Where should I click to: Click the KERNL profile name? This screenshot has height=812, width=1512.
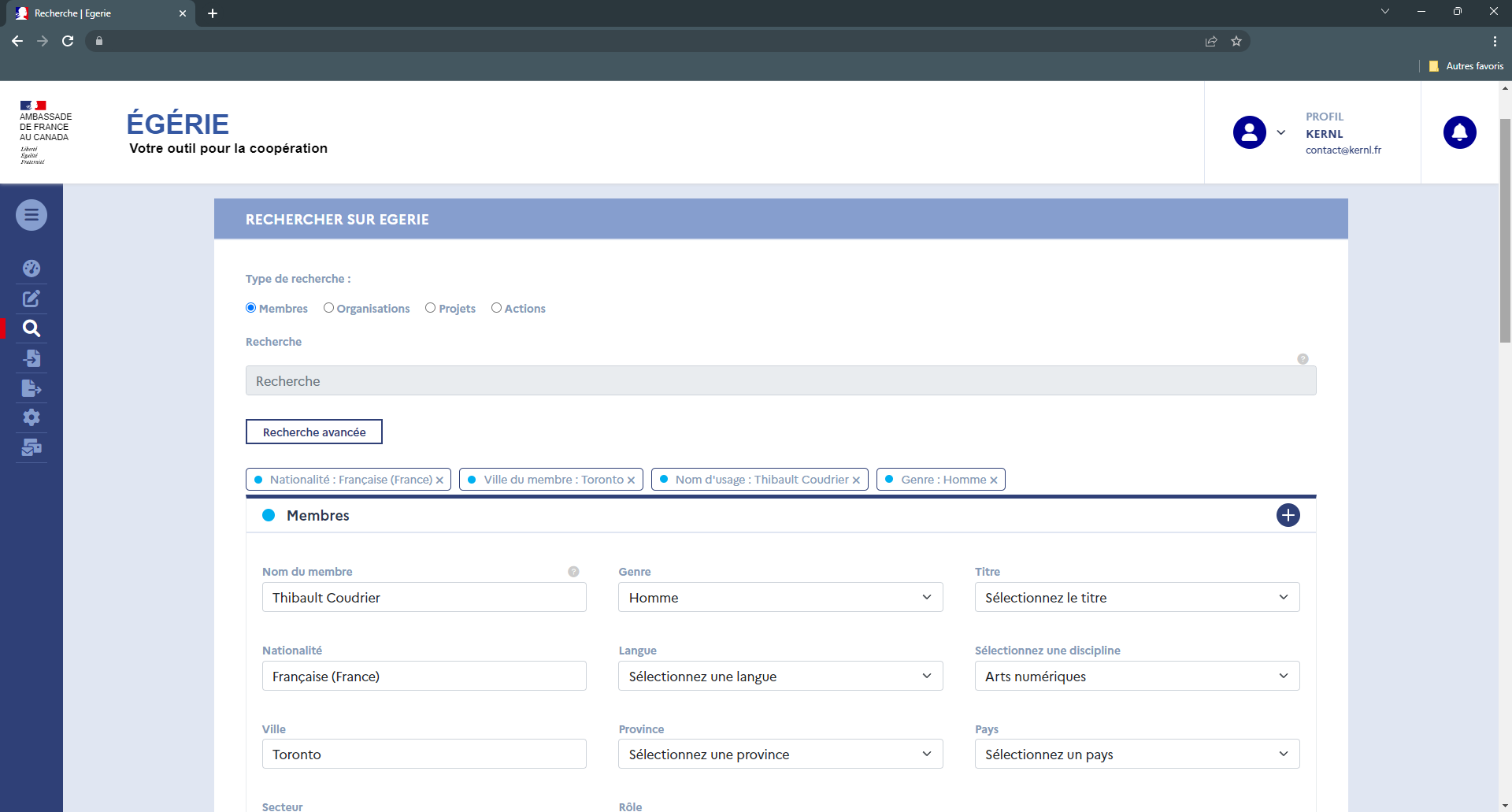[x=1324, y=134]
